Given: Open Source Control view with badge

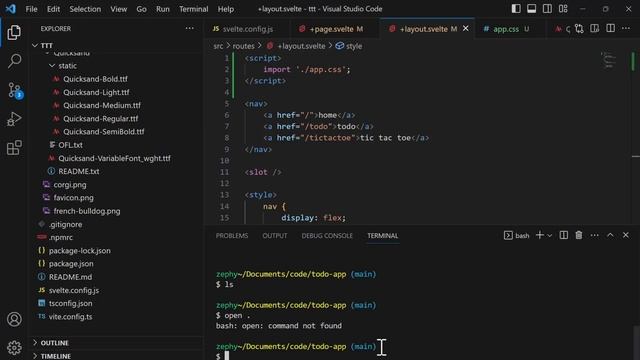Looking at the screenshot, I should point(15,90).
